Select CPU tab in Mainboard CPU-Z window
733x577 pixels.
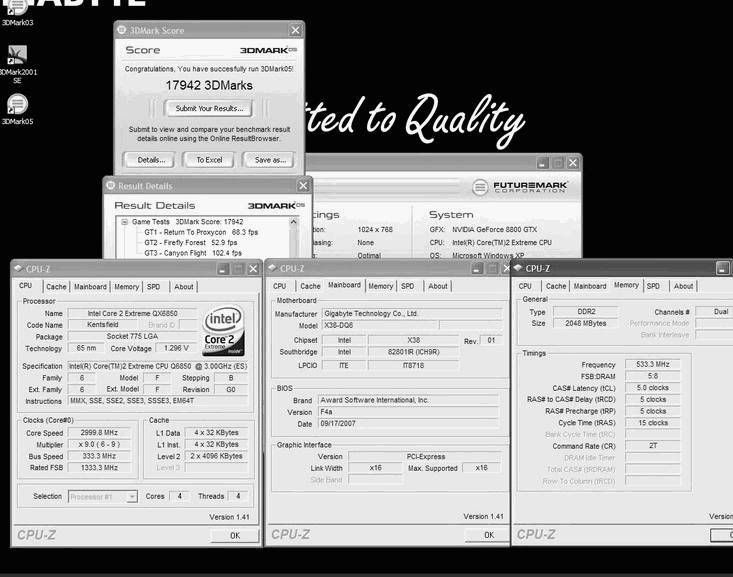(280, 286)
